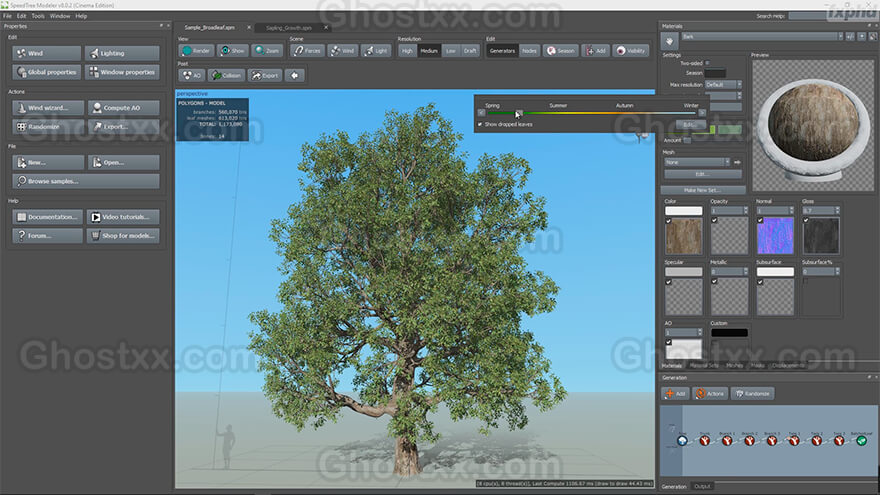Click the Add edit button in toolbar

point(595,51)
